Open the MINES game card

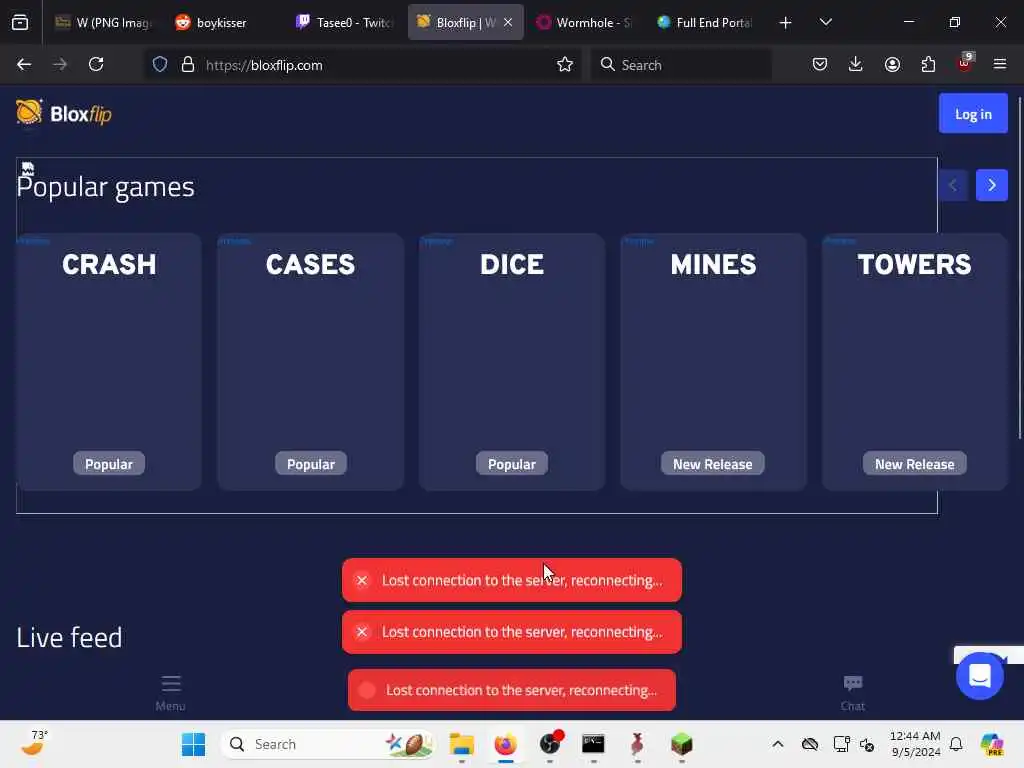pyautogui.click(x=713, y=361)
